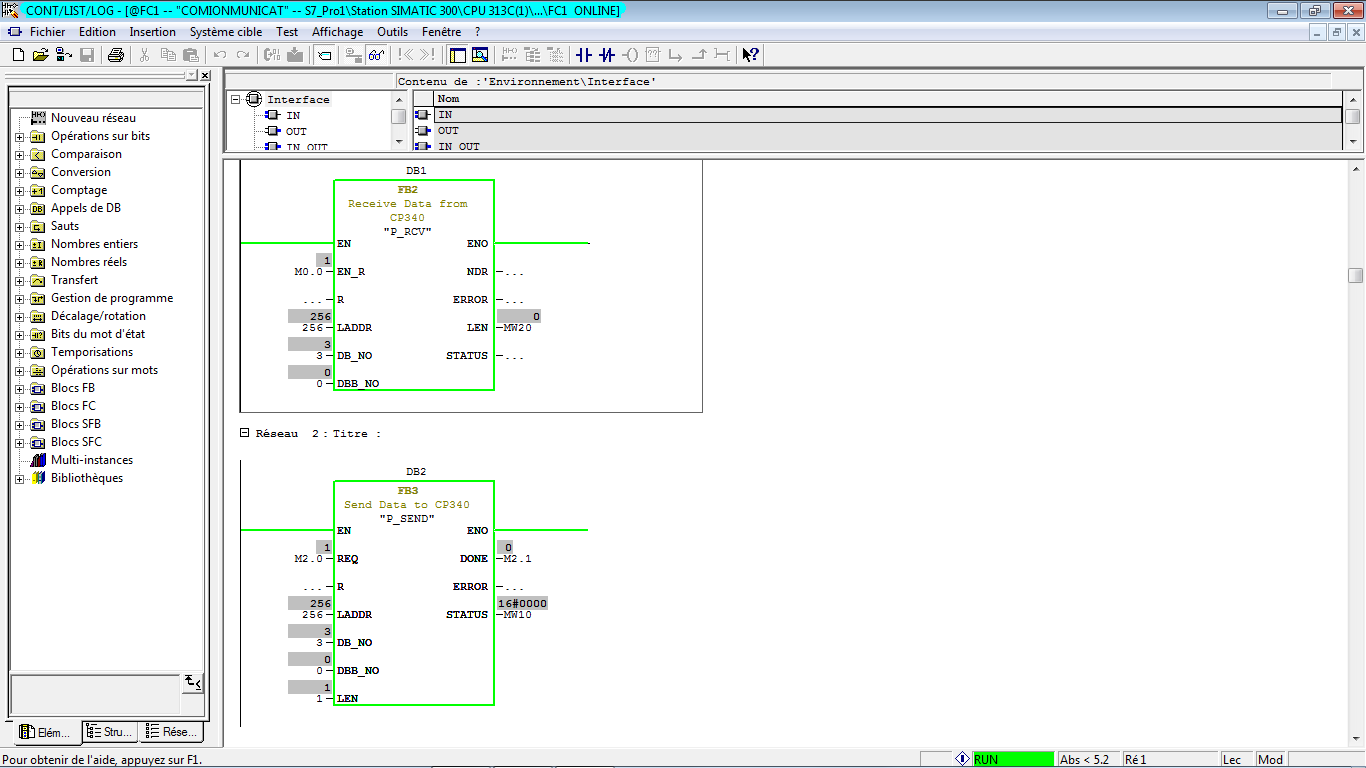Viewport: 1366px width, 768px height.
Task: Toggle the overview panel display button
Action: click(457, 55)
